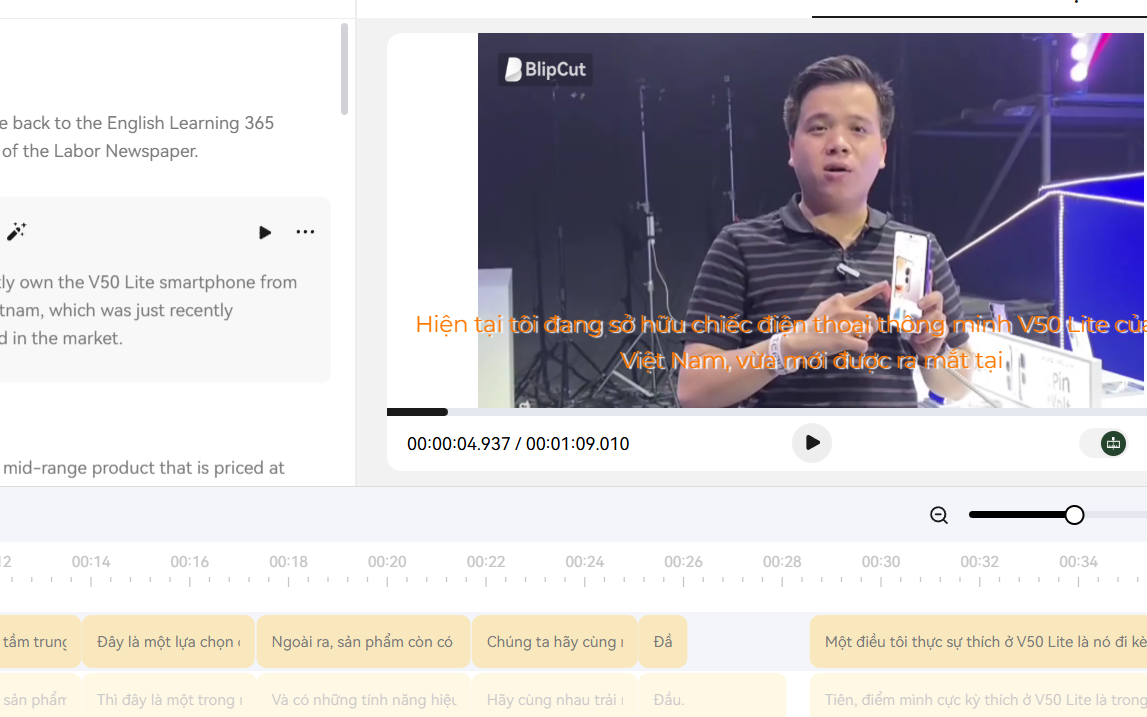
Task: Open the three-dot more options menu
Action: pyautogui.click(x=305, y=232)
